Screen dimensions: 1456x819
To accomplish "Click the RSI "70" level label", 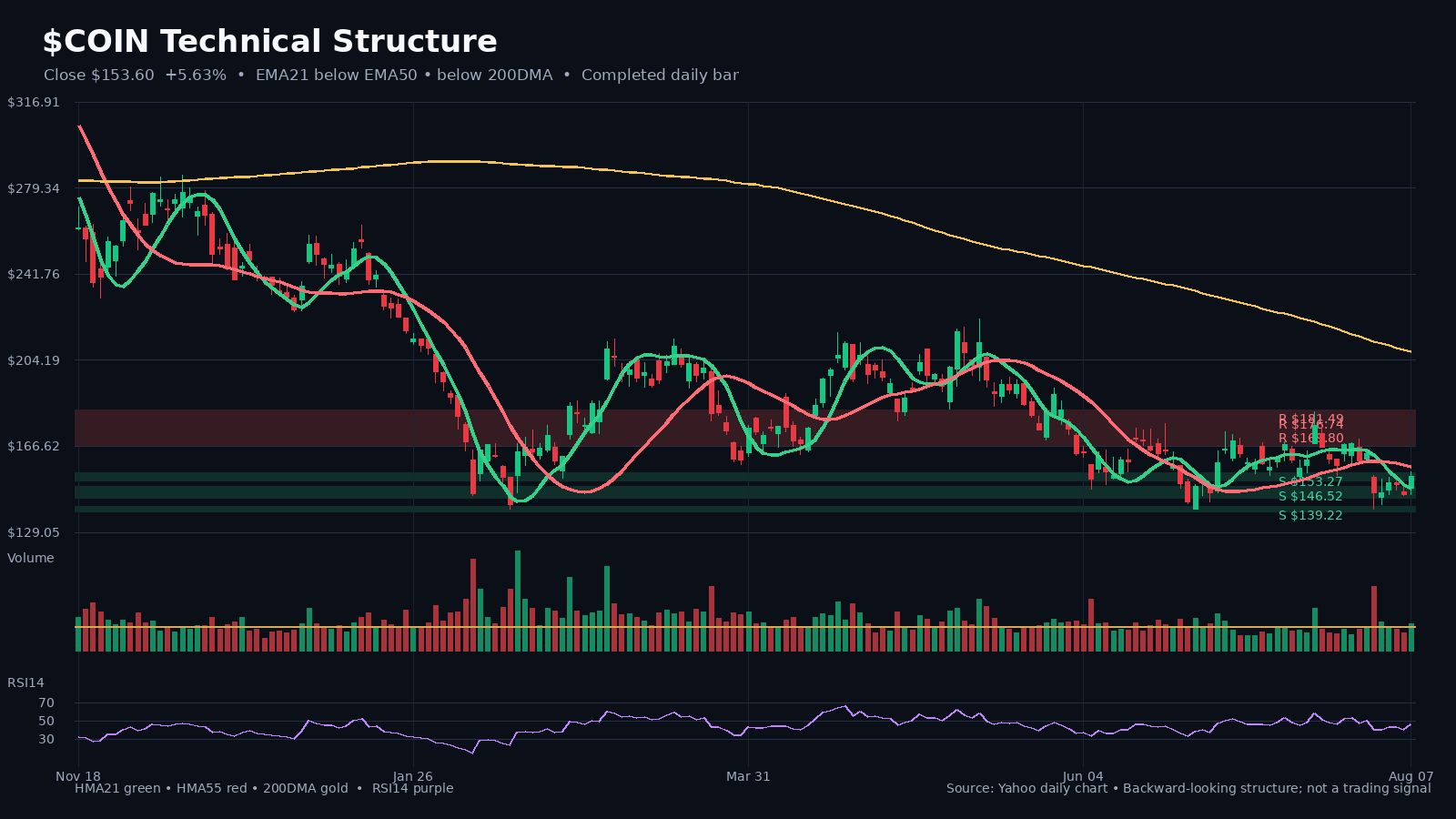I will (x=46, y=703).
